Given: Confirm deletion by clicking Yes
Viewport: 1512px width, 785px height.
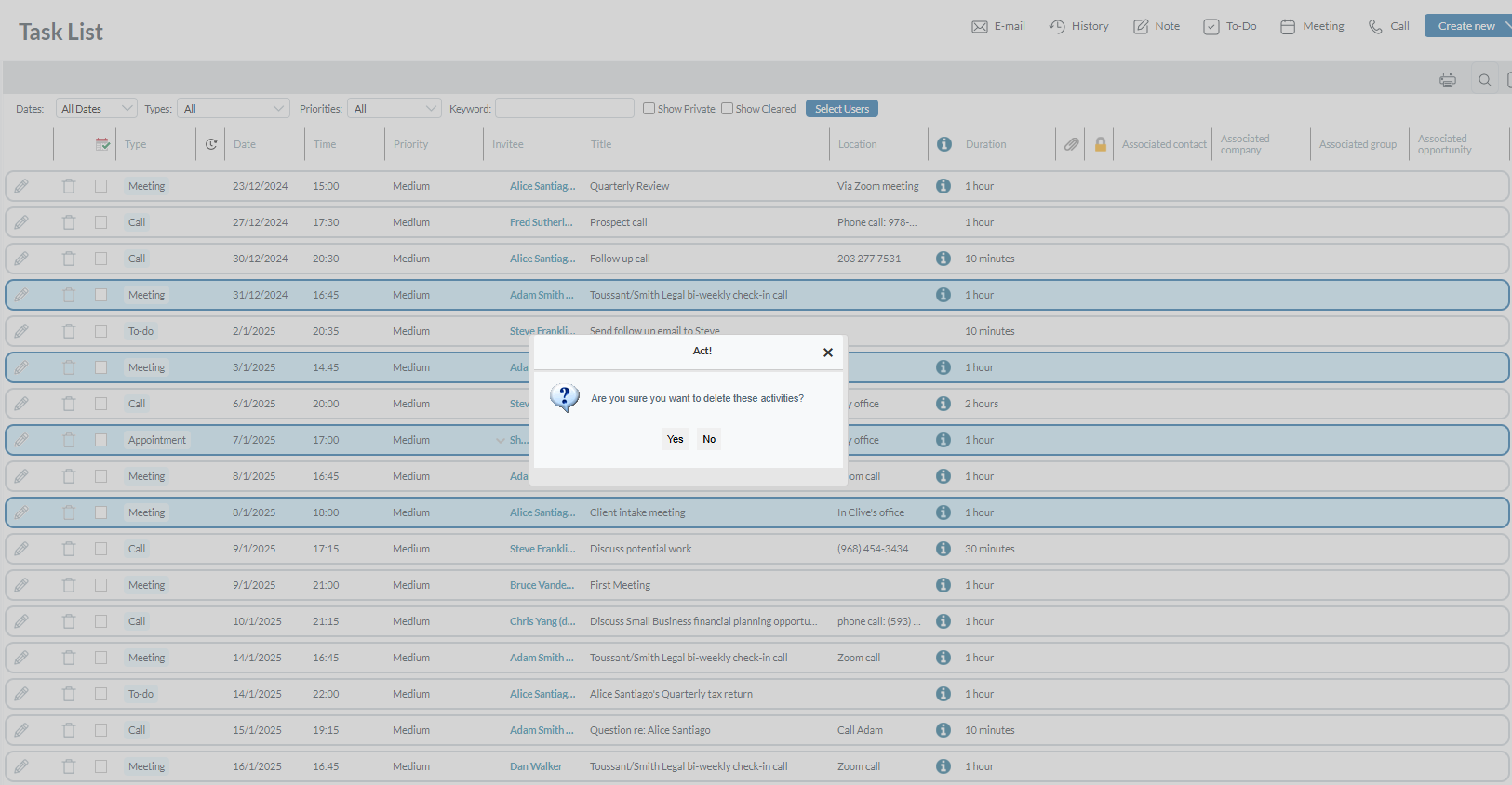Looking at the screenshot, I should pos(676,439).
